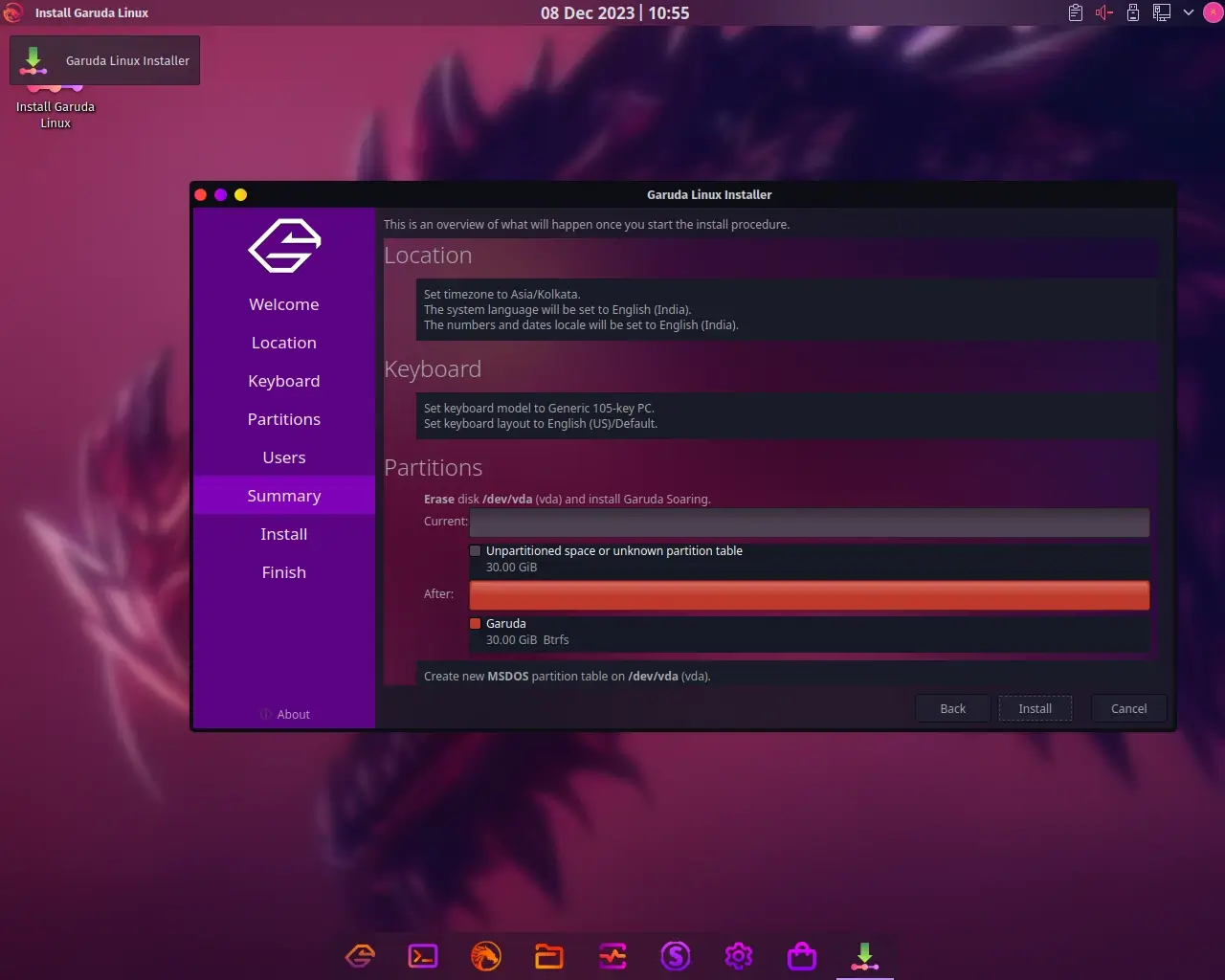Open the pink user avatar in top panel
Image resolution: width=1225 pixels, height=980 pixels.
pos(1212,12)
